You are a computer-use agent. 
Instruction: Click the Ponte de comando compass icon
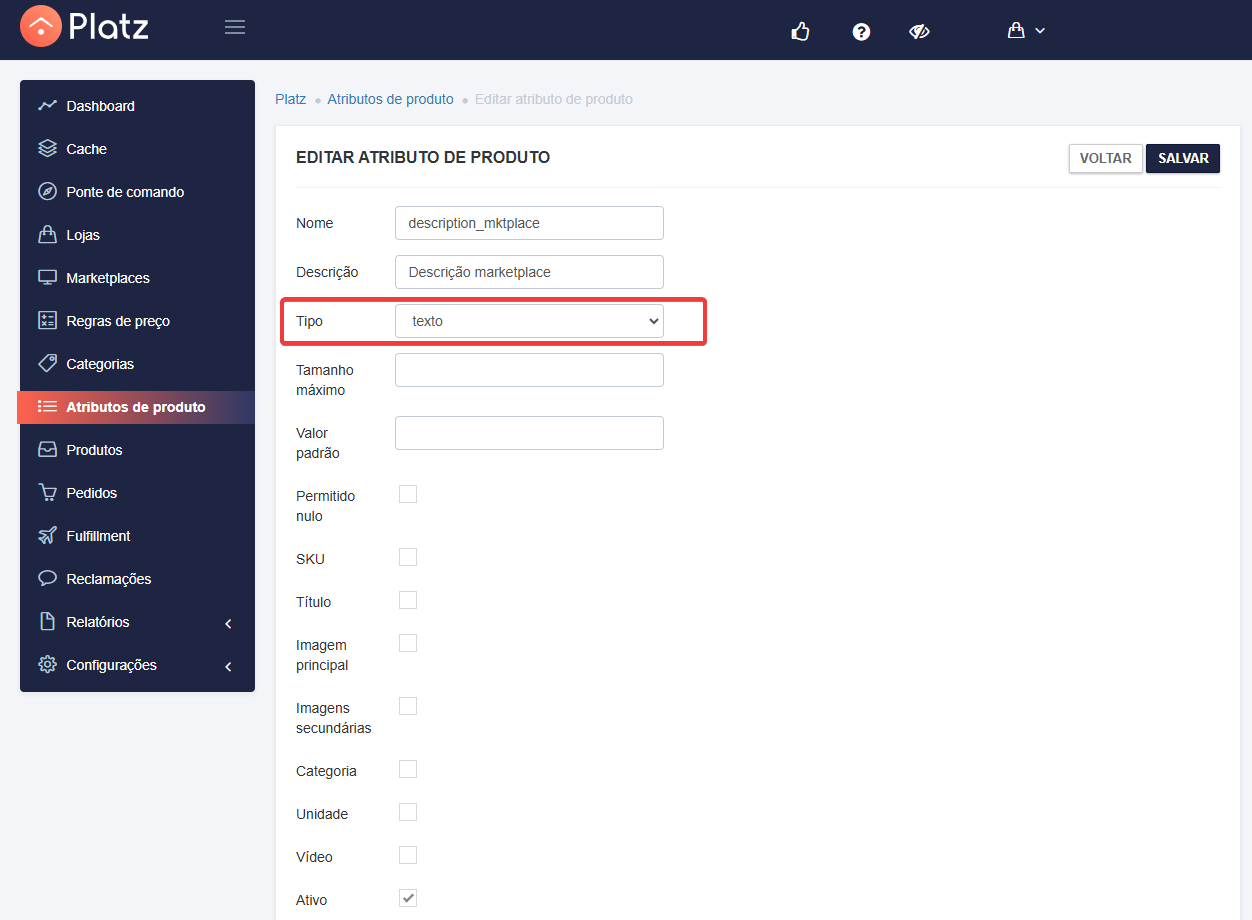click(47, 192)
